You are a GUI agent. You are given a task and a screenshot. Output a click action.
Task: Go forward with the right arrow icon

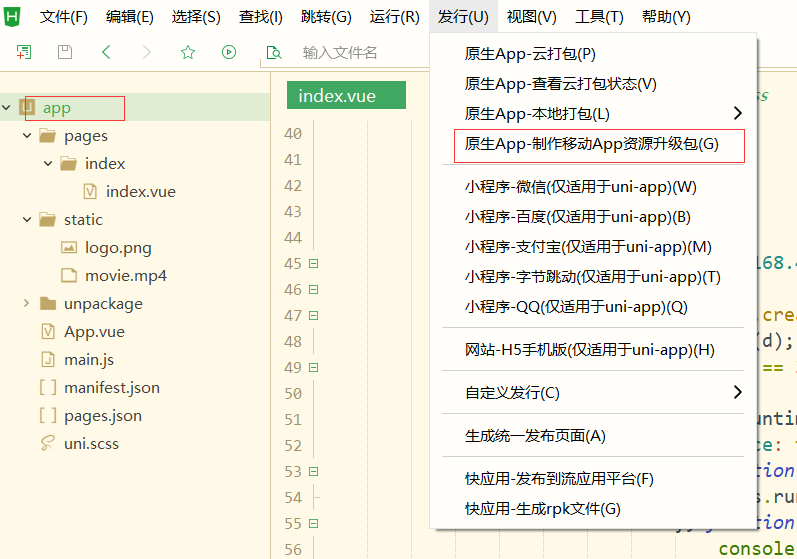(146, 52)
